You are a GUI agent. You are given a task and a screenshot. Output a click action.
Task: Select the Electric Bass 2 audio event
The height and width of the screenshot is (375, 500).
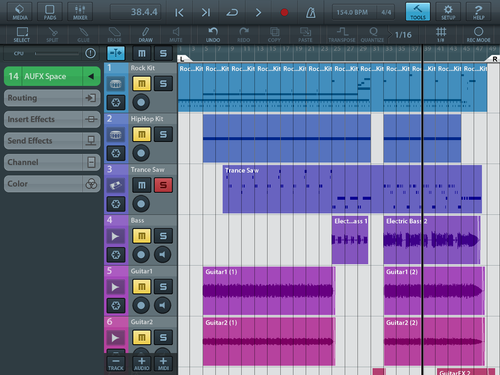click(x=432, y=240)
